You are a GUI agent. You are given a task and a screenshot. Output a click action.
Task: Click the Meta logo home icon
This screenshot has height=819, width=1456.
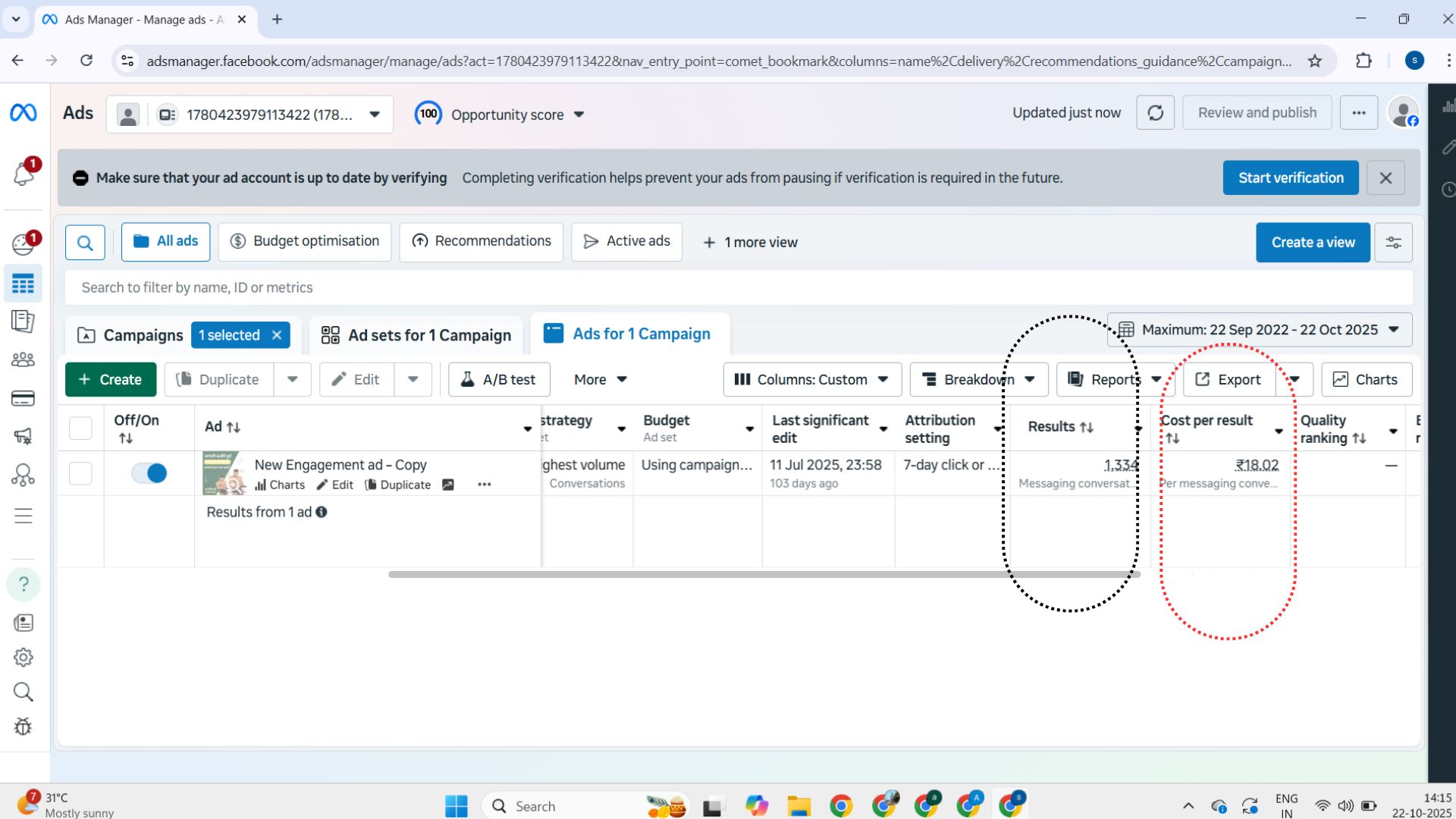[23, 113]
